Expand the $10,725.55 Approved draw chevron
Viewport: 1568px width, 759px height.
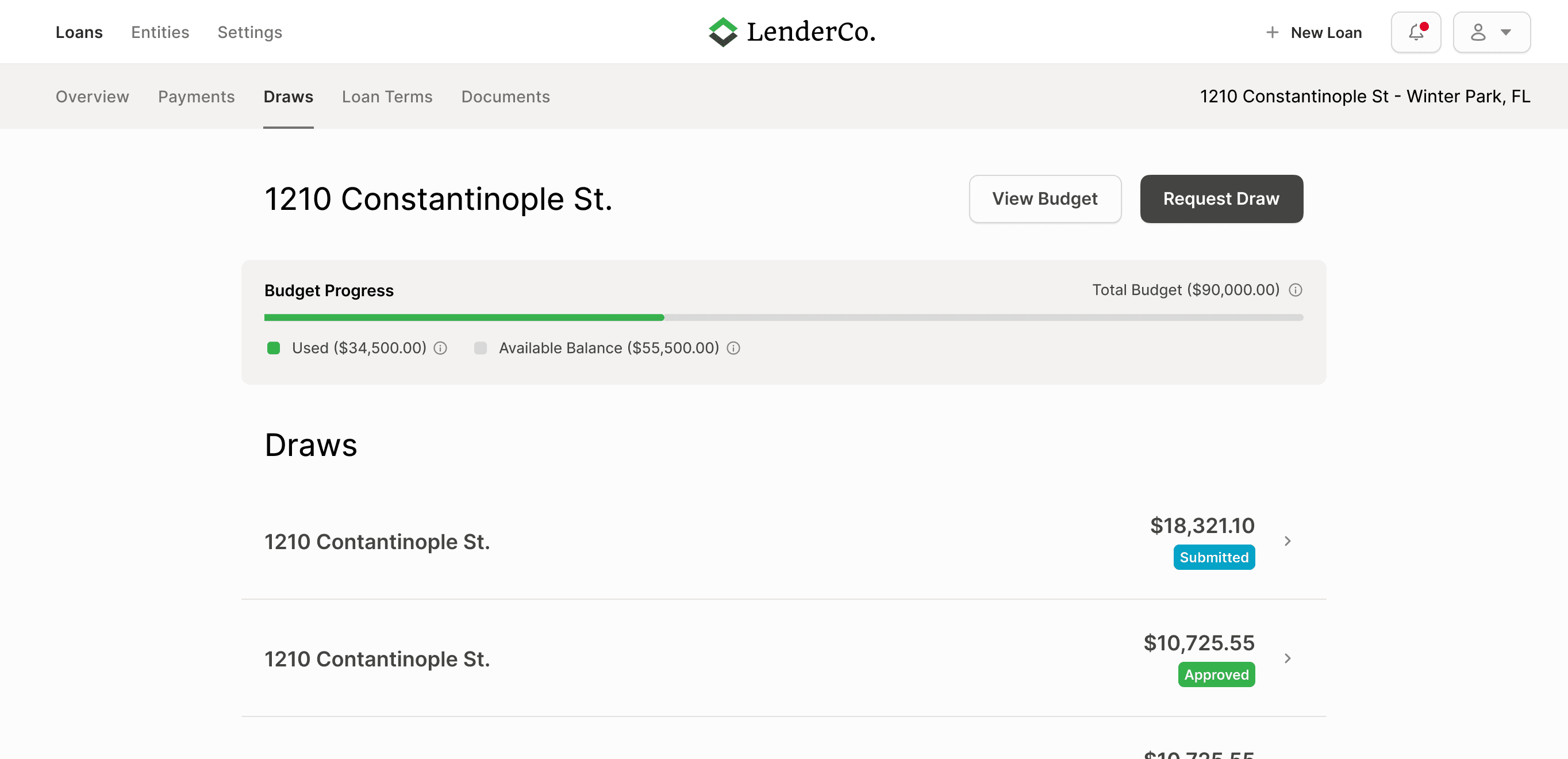pyautogui.click(x=1288, y=658)
